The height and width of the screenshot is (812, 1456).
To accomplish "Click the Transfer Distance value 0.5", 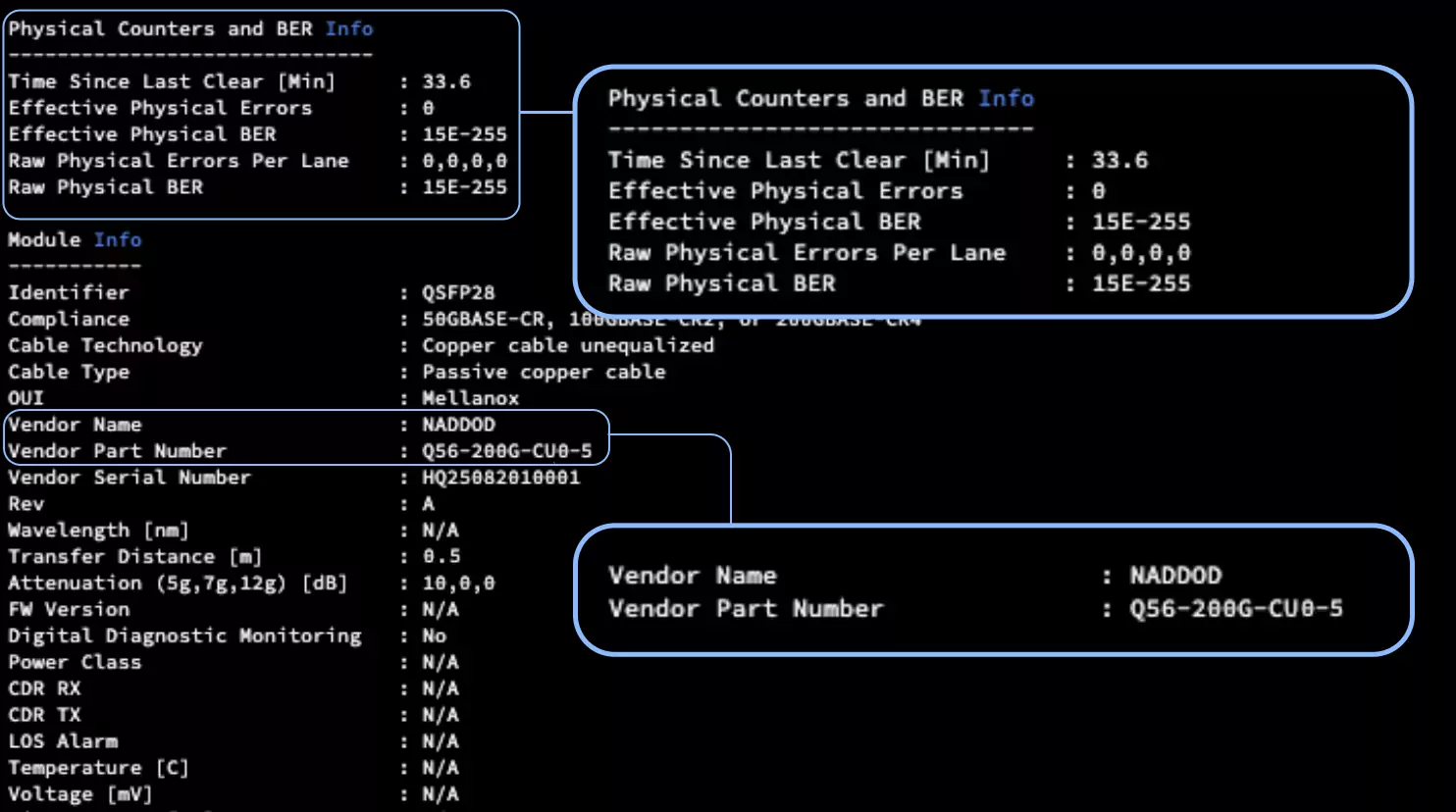I will coord(441,556).
